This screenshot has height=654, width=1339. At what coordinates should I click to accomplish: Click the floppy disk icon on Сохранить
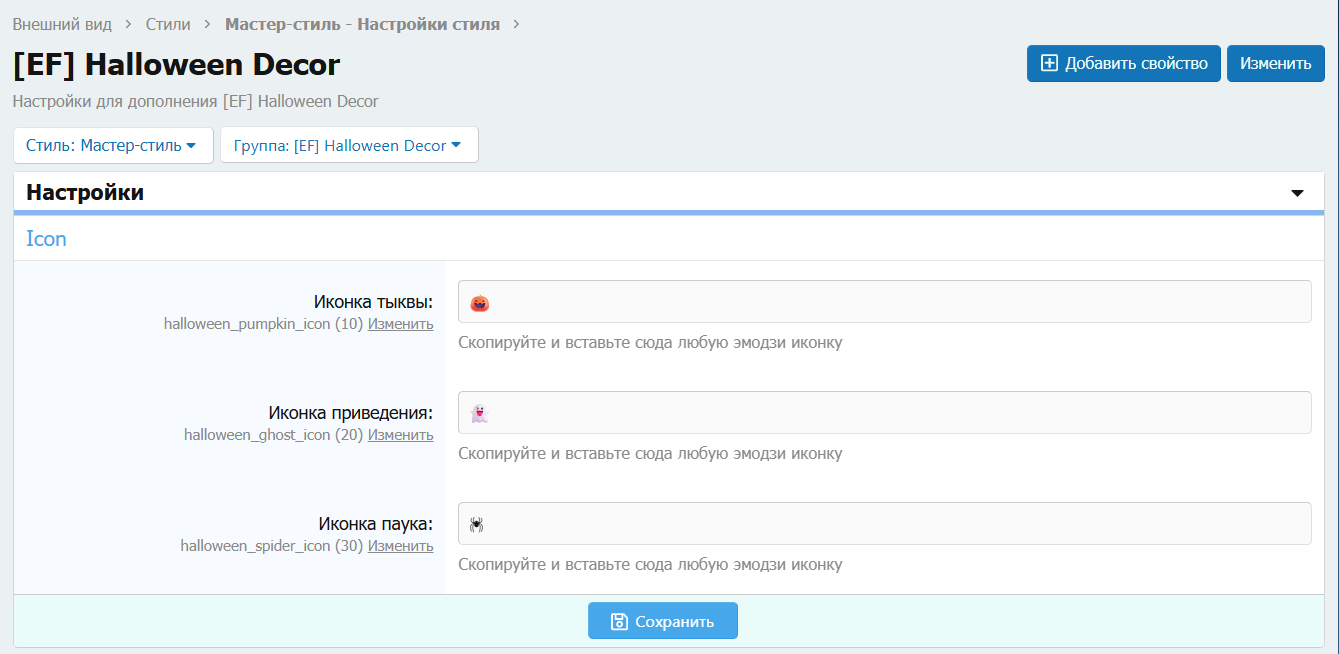coord(619,621)
